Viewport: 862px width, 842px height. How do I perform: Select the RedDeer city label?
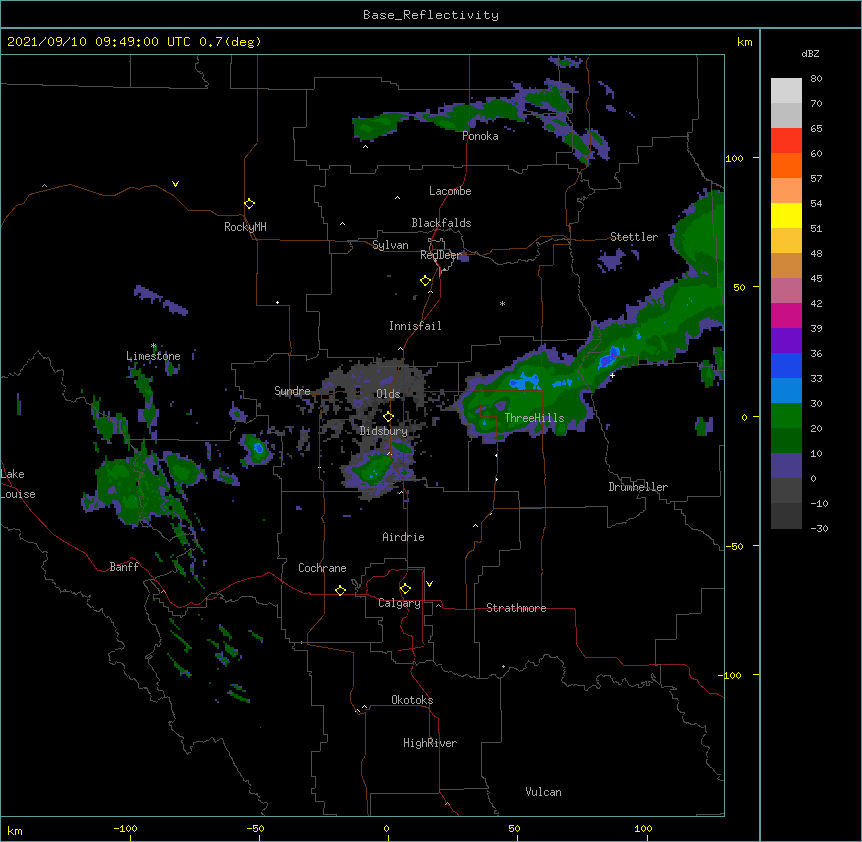click(440, 255)
